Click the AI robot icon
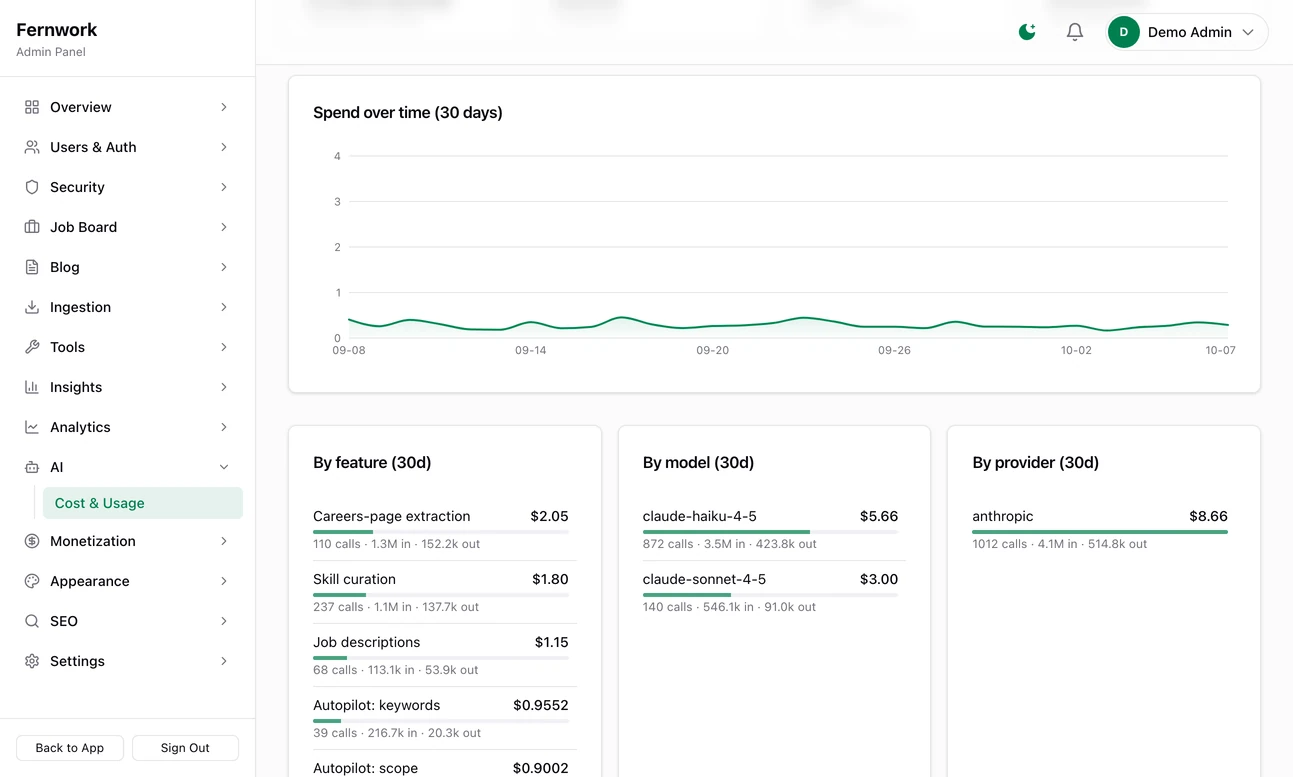The image size is (1293, 777). [x=32, y=467]
